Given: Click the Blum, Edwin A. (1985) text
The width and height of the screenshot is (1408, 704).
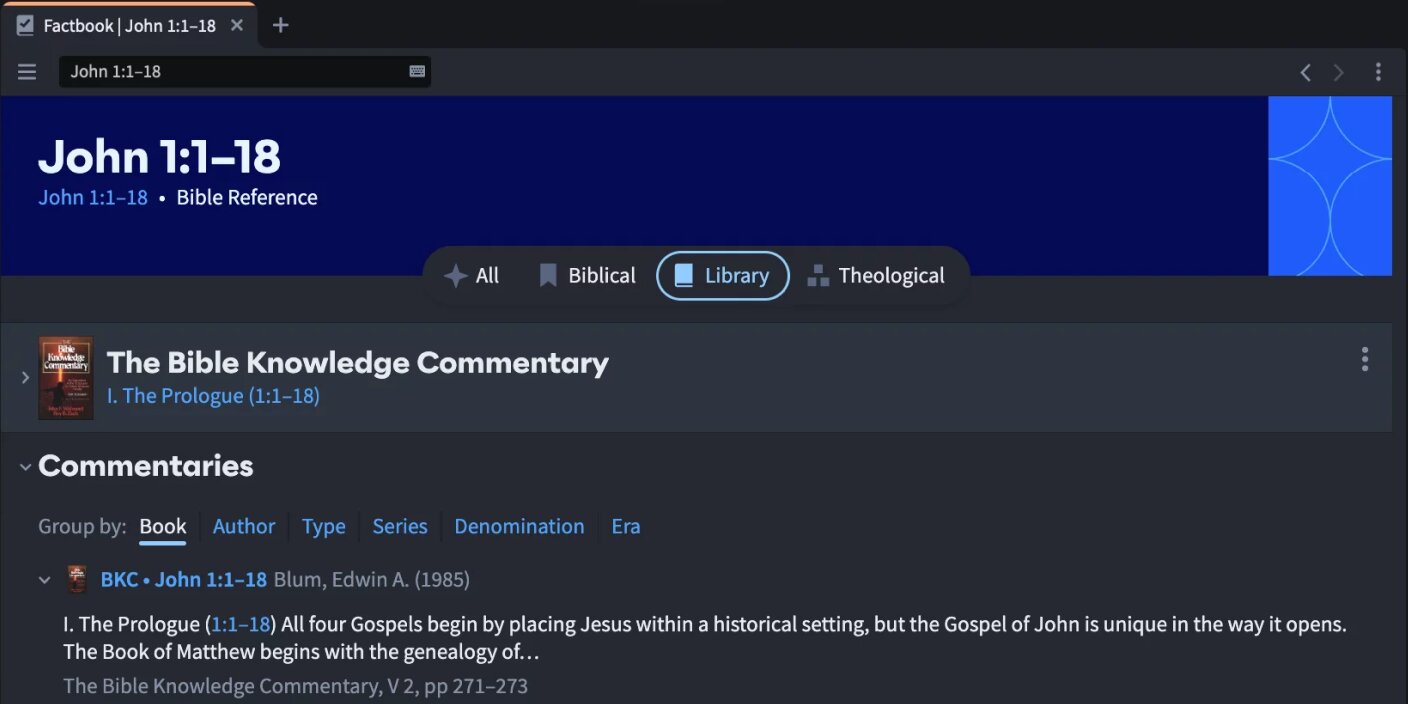Looking at the screenshot, I should click(x=372, y=579).
